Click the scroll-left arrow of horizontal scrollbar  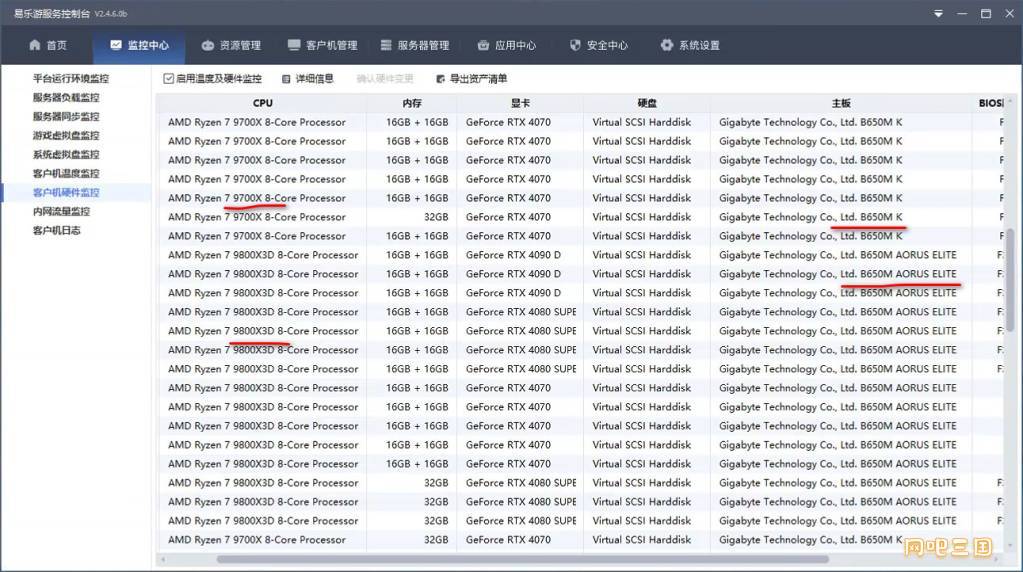[x=163, y=559]
